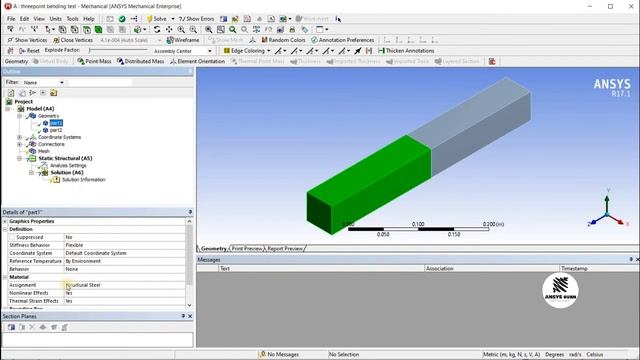Viewport: 640px width, 360px height.
Task: Select part2 in the outline tree
Action: tap(56, 130)
